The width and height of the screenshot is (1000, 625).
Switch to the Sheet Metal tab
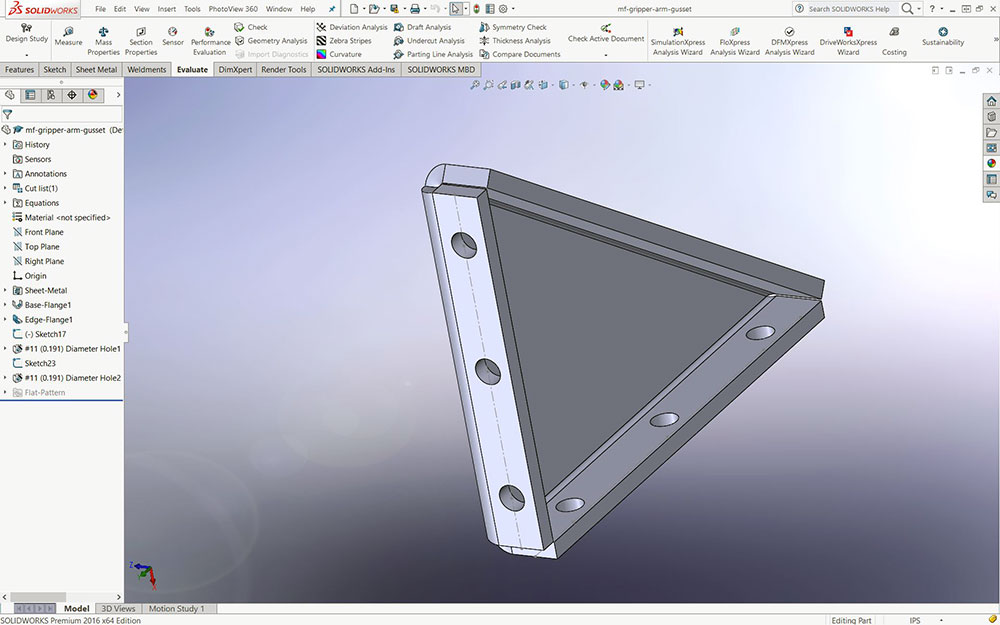click(96, 70)
